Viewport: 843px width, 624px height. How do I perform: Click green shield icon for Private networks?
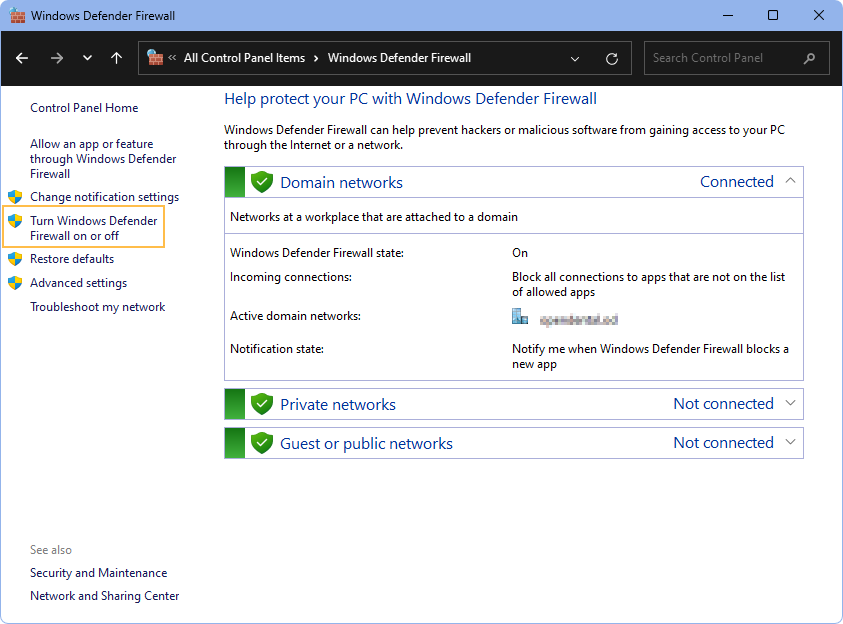(262, 404)
